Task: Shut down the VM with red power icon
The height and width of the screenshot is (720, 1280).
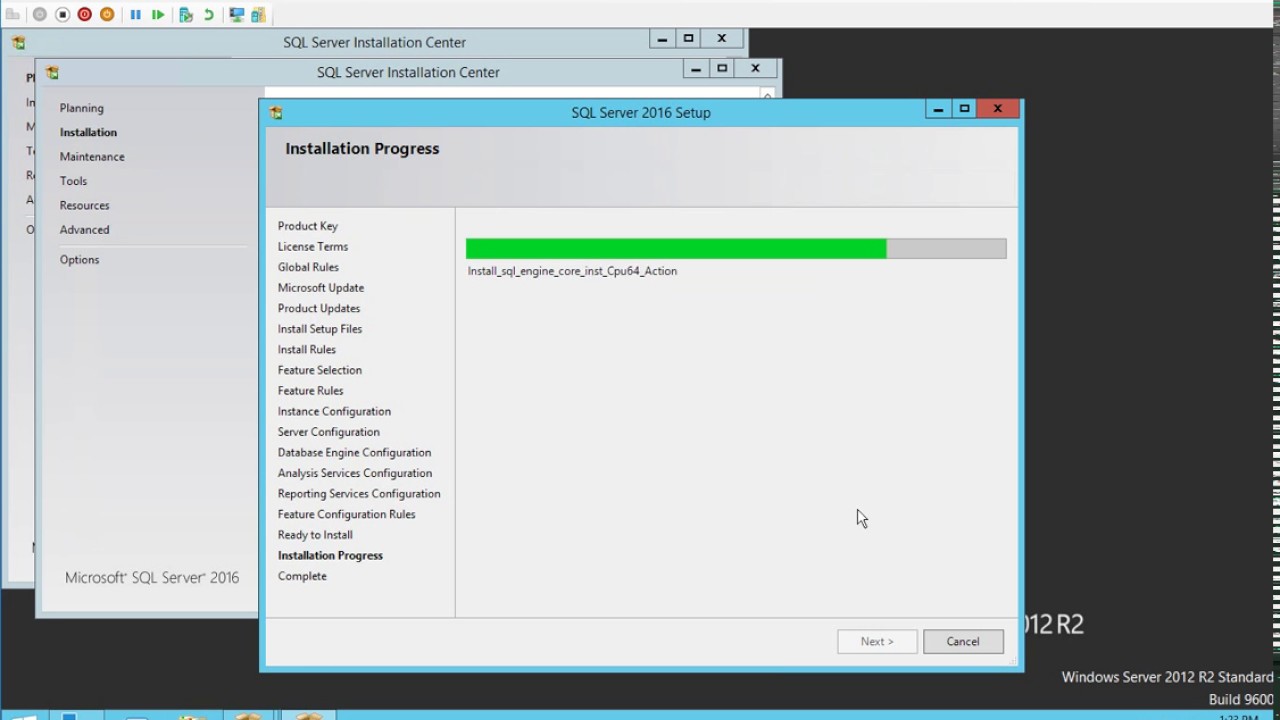Action: pyautogui.click(x=85, y=15)
